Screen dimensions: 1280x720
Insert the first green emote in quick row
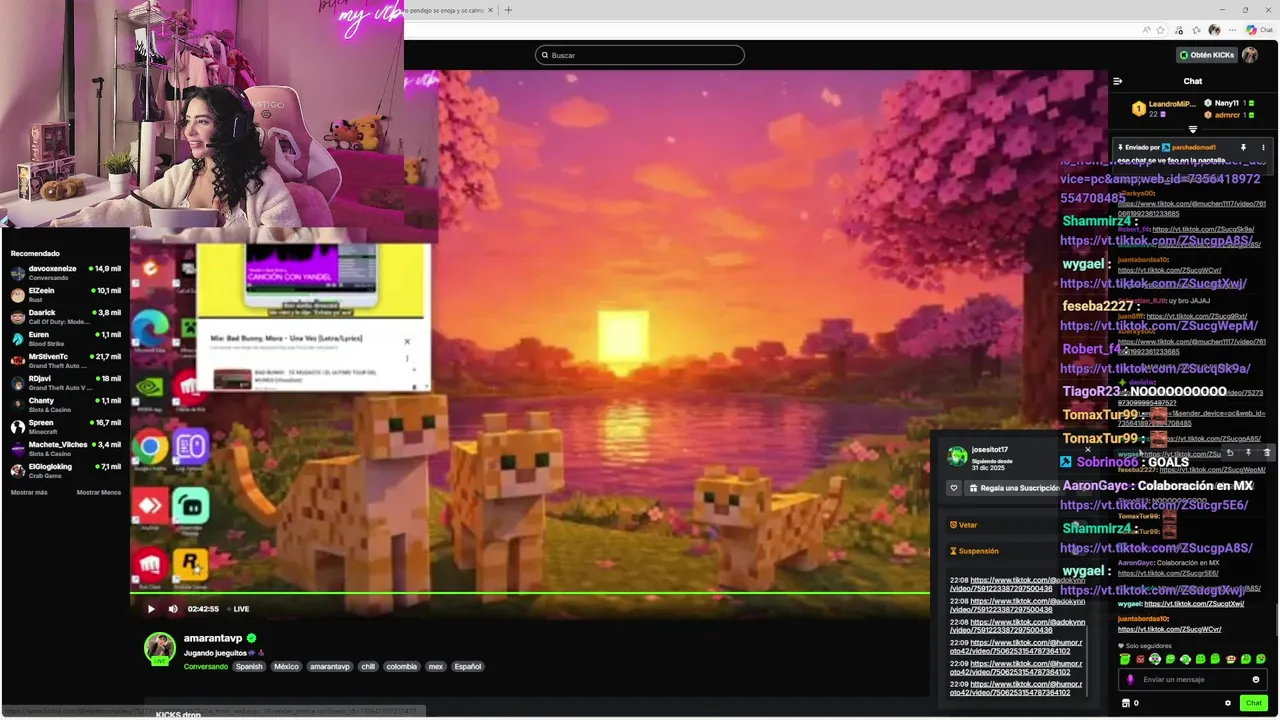coord(1125,659)
